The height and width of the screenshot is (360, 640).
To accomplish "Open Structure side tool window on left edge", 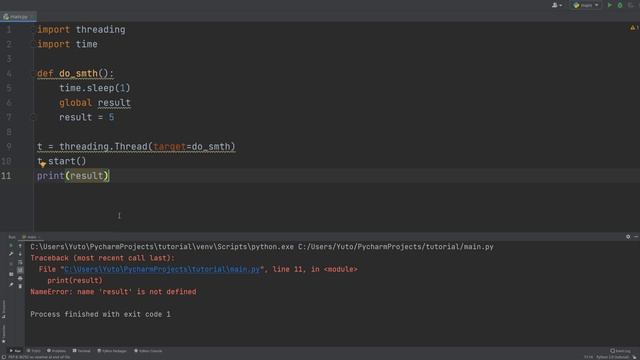I will pos(4,309).
